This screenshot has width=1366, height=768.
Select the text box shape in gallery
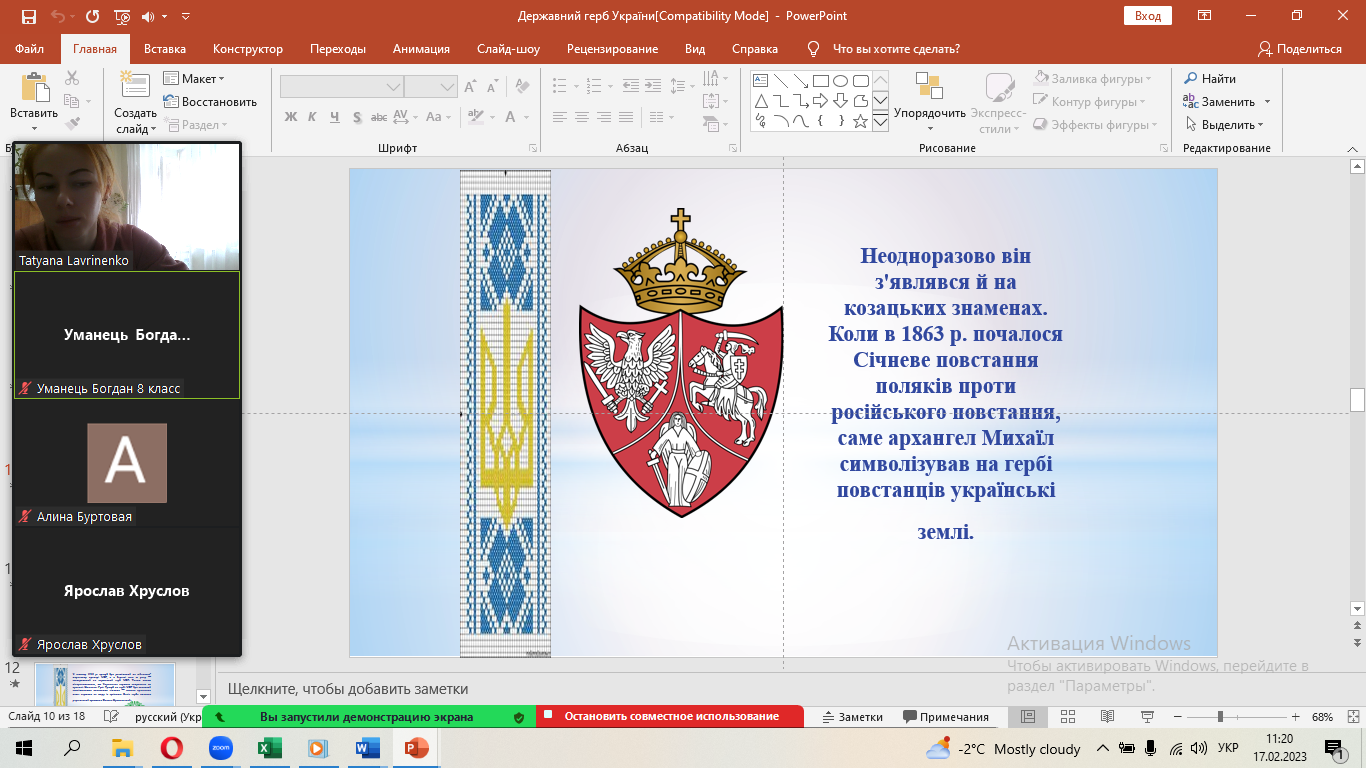(x=760, y=81)
